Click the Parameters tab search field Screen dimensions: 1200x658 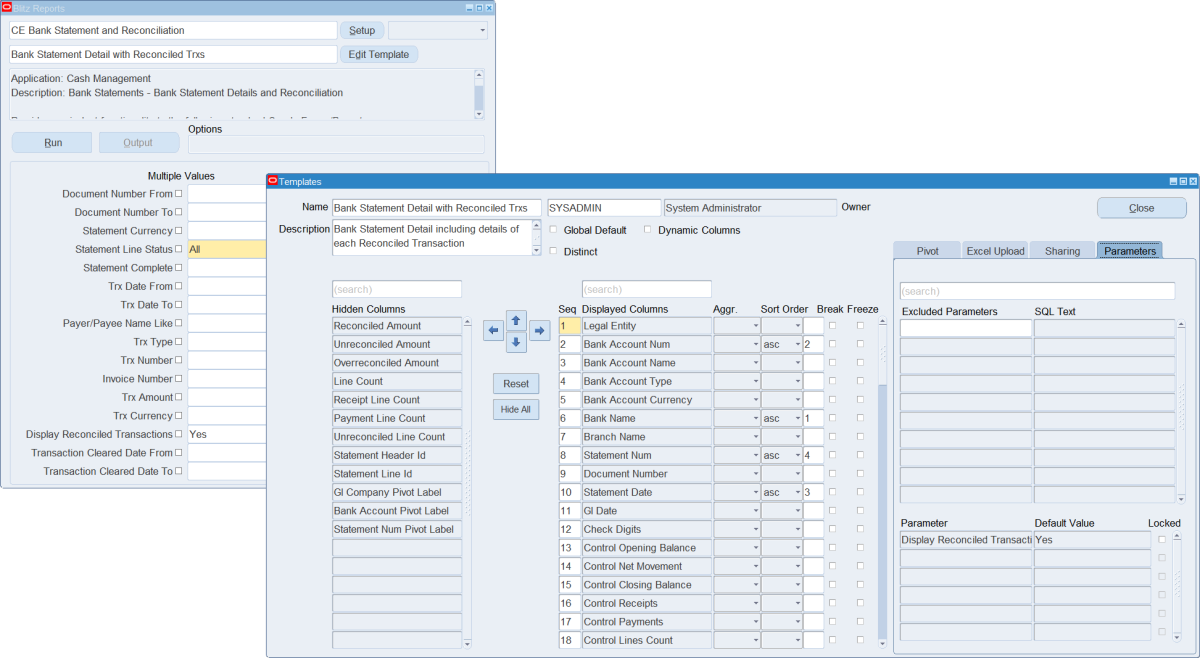pos(1037,291)
